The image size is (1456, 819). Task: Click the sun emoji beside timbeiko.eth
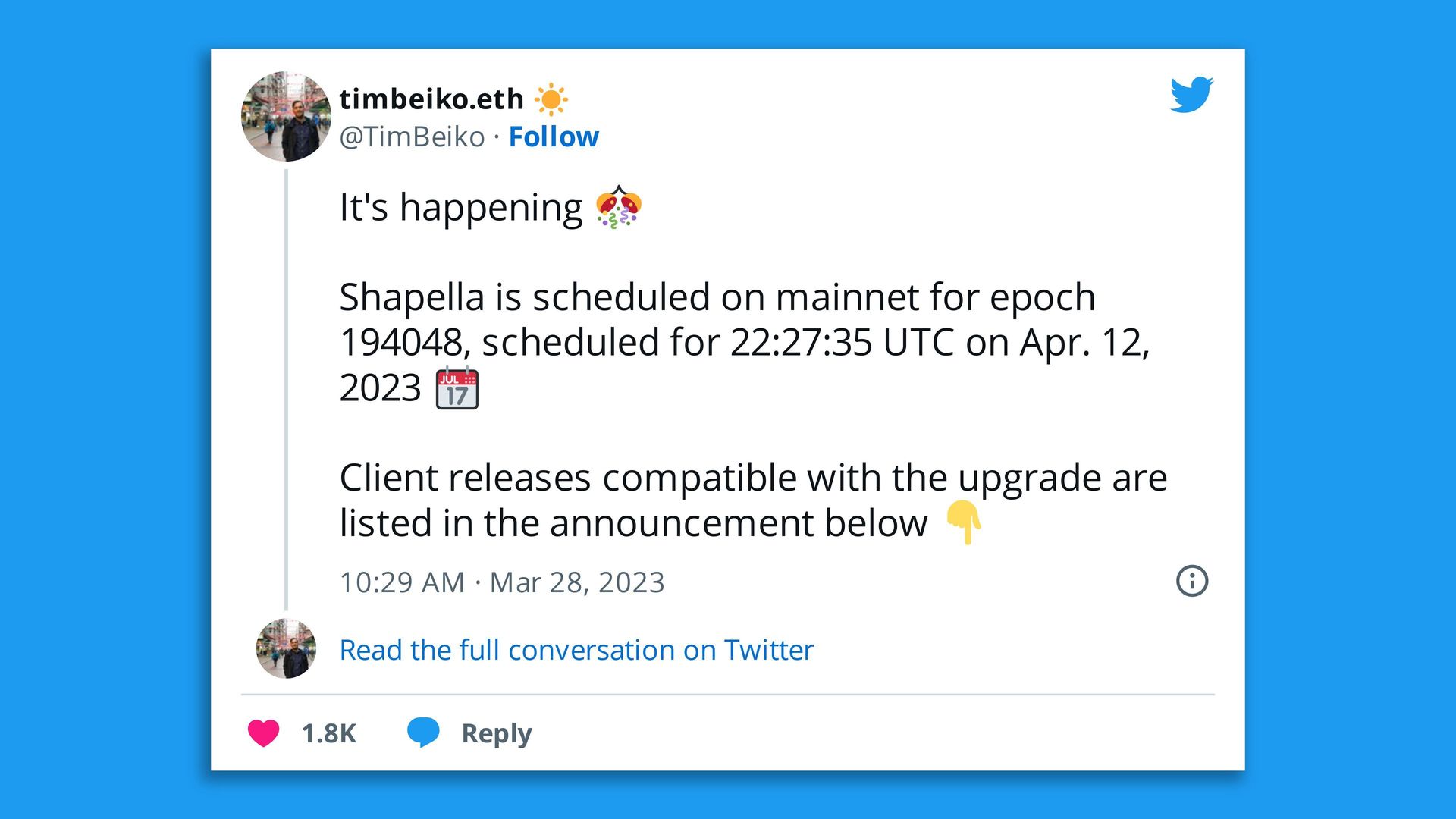(551, 99)
